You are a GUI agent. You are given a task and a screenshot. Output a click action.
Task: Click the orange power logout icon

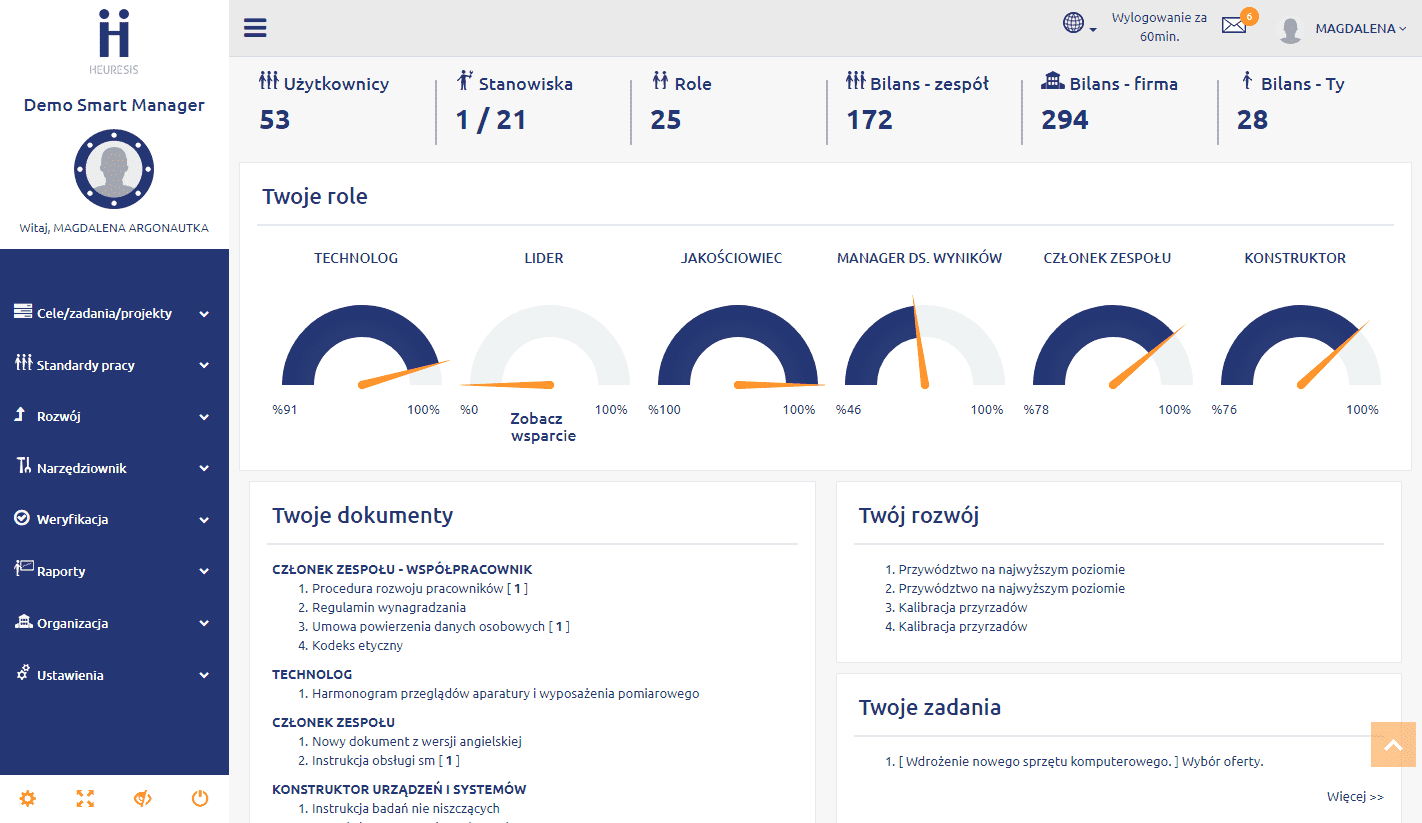[200, 798]
